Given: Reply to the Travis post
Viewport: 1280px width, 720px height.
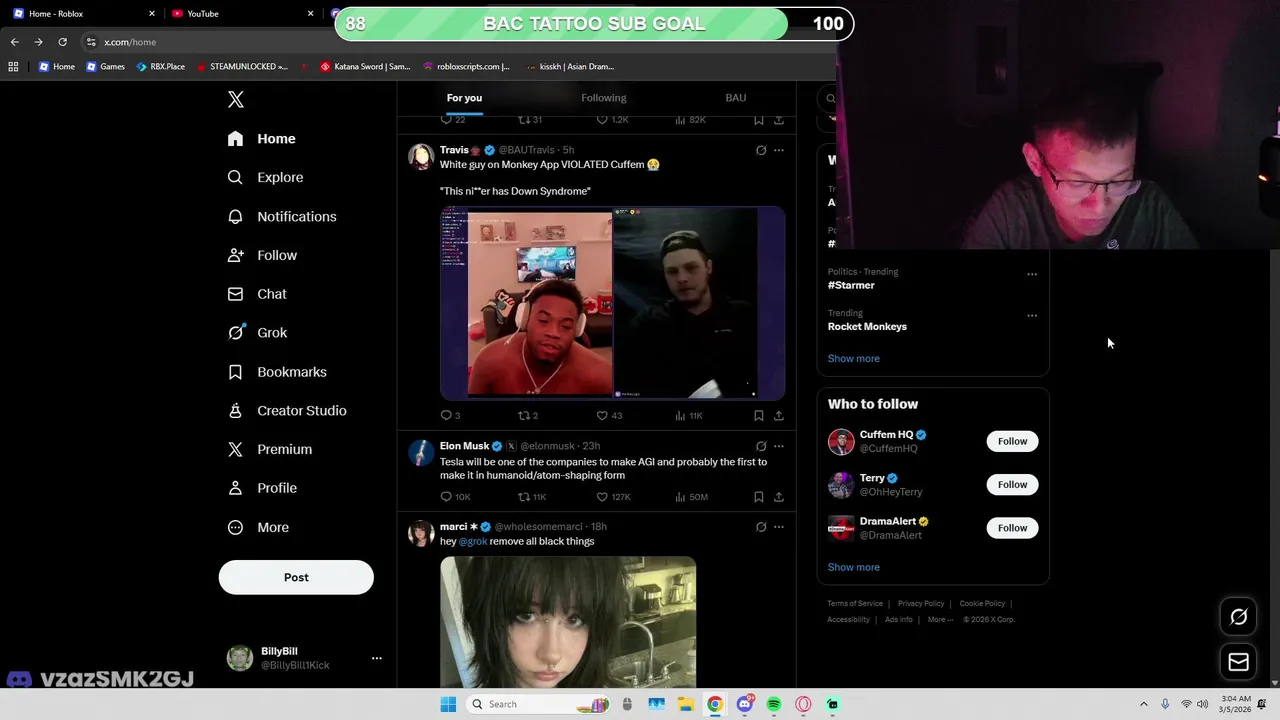Looking at the screenshot, I should 450,415.
